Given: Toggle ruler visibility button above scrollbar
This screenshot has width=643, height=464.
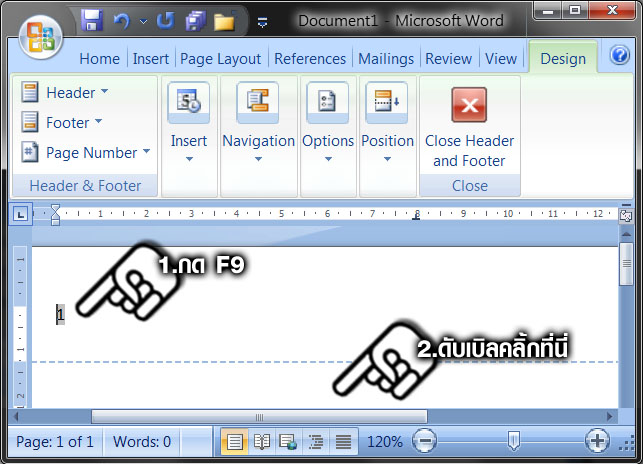Looking at the screenshot, I should tap(626, 214).
